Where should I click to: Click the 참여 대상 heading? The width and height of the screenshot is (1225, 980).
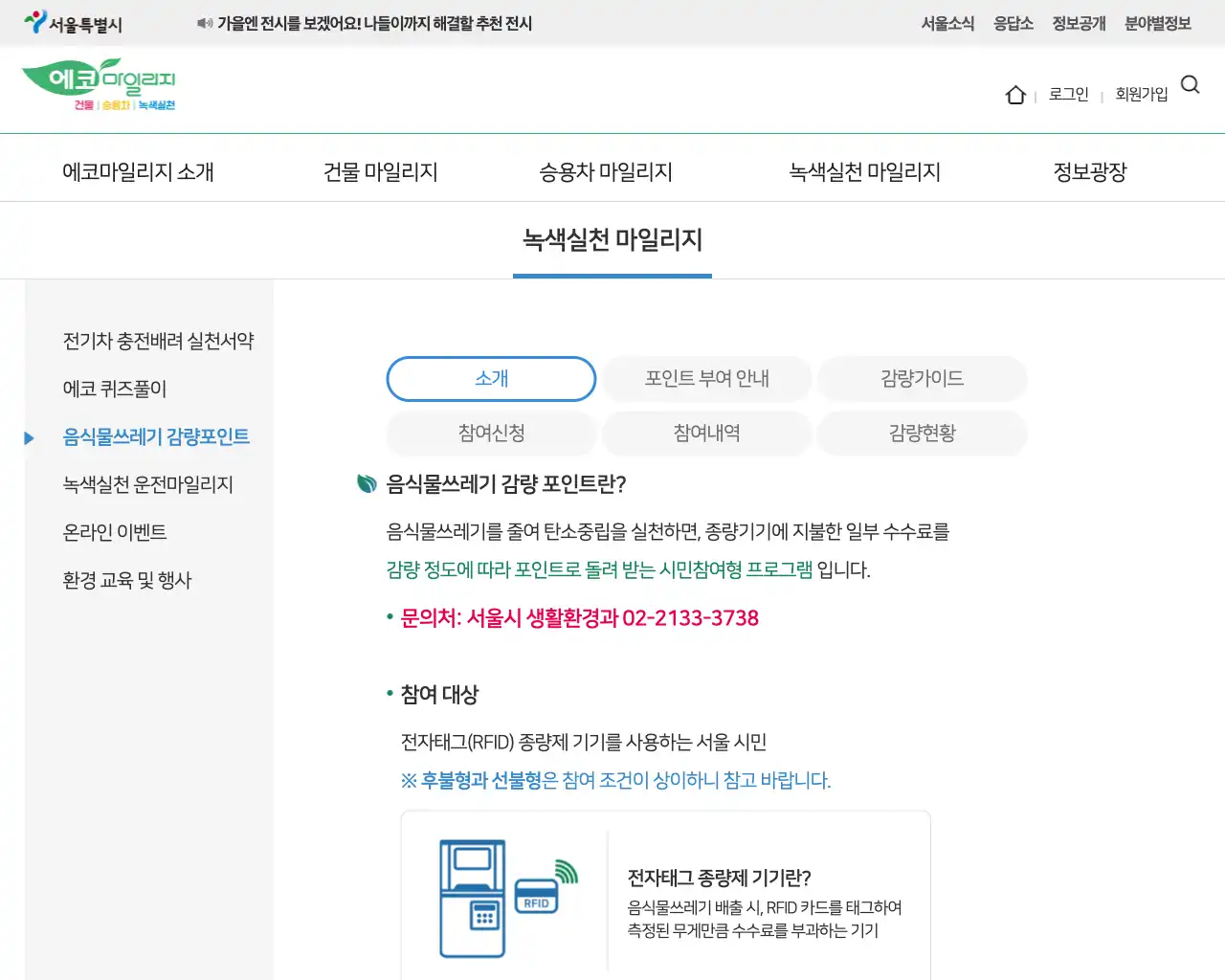(439, 695)
